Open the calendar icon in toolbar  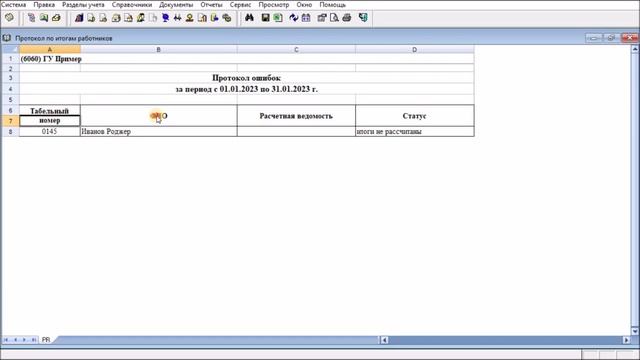pyautogui.click(x=306, y=18)
